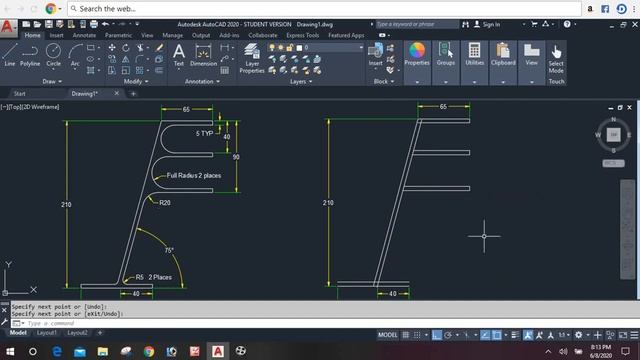Viewport: 640px width, 360px height.
Task: Expand the Block panel
Action: 384,81
